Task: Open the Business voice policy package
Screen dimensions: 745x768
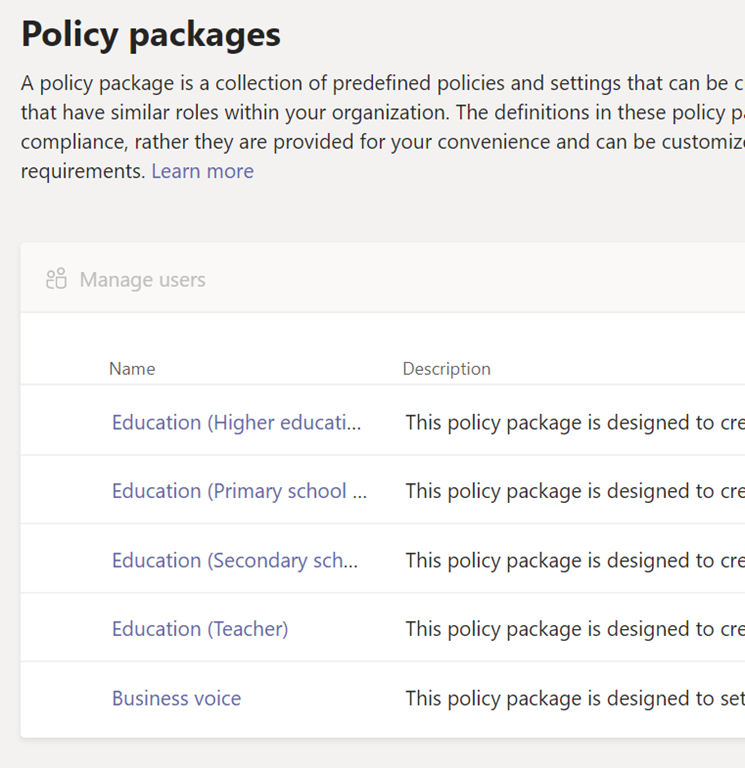Action: pyautogui.click(x=176, y=698)
